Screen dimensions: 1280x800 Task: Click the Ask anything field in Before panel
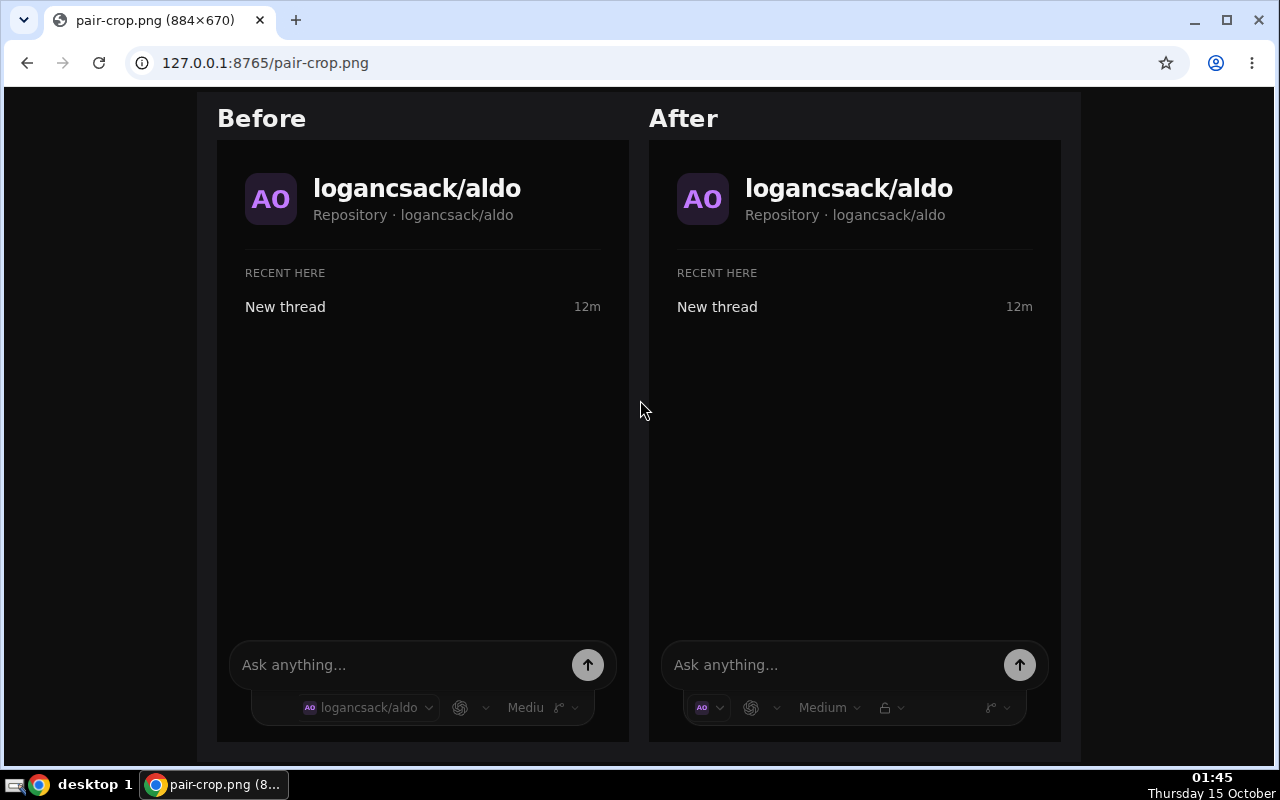400,665
